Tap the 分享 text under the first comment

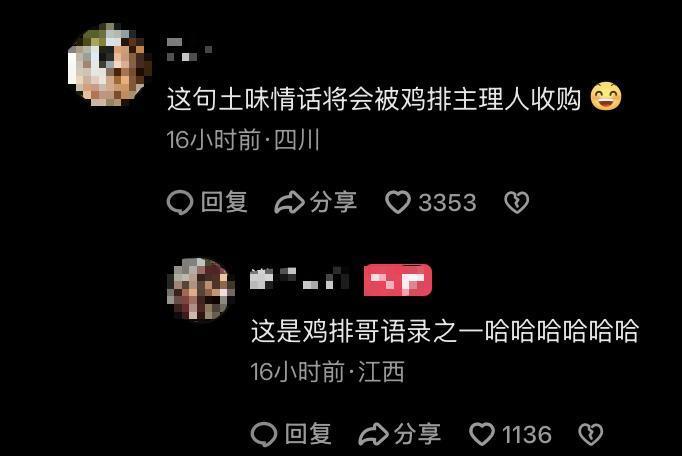click(x=334, y=202)
